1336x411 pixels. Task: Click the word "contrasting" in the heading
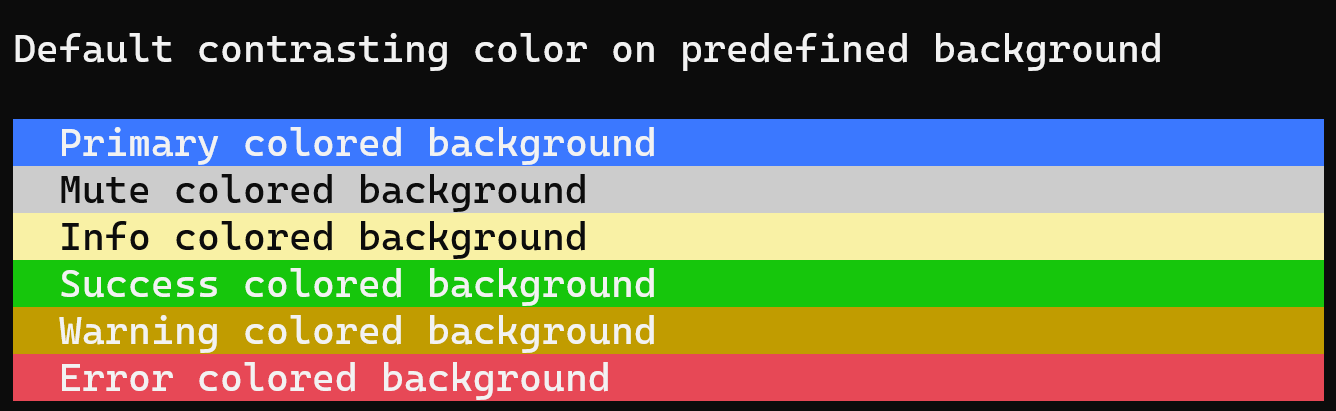pyautogui.click(x=323, y=50)
